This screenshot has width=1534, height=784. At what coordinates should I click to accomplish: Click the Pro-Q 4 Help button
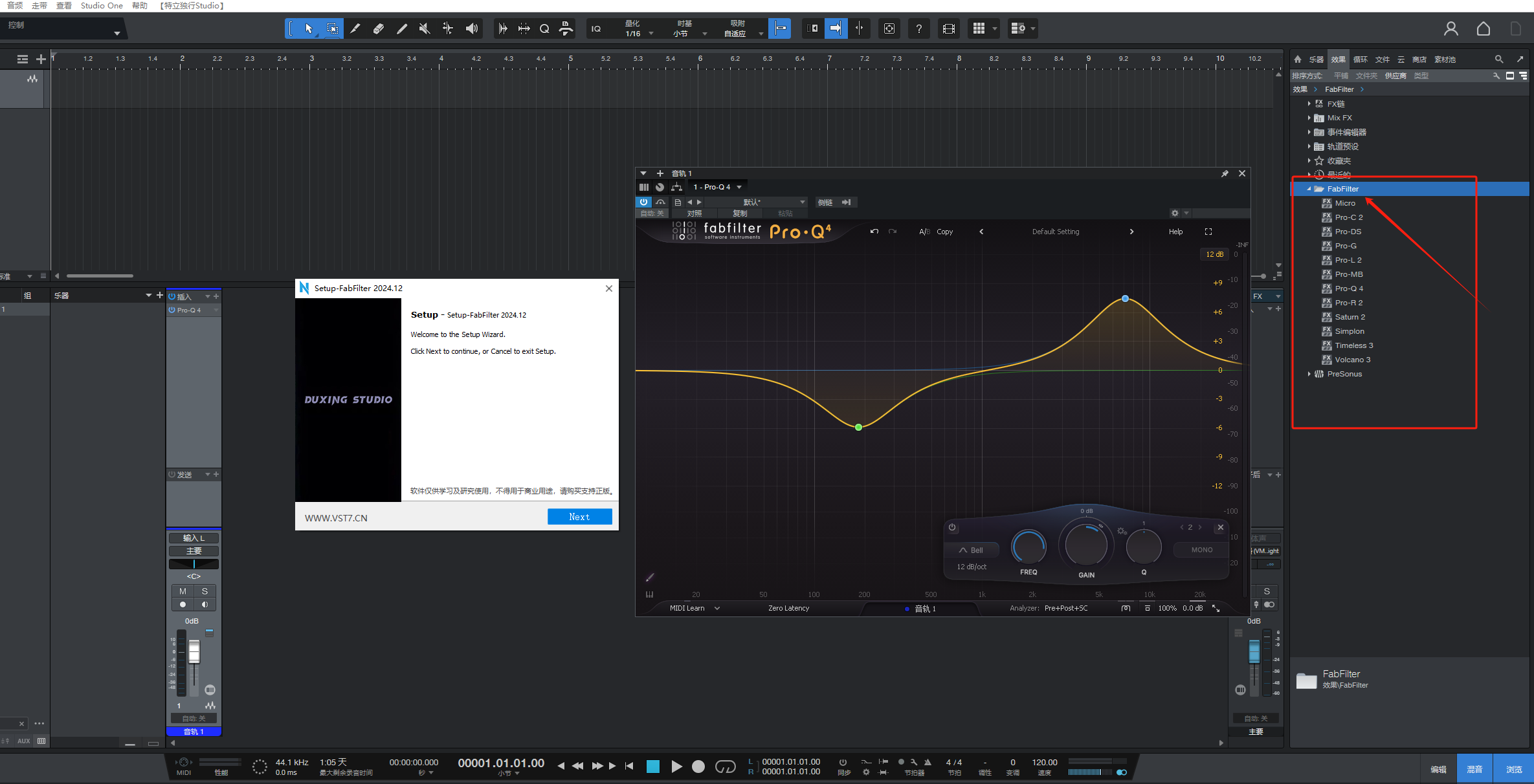coord(1175,232)
